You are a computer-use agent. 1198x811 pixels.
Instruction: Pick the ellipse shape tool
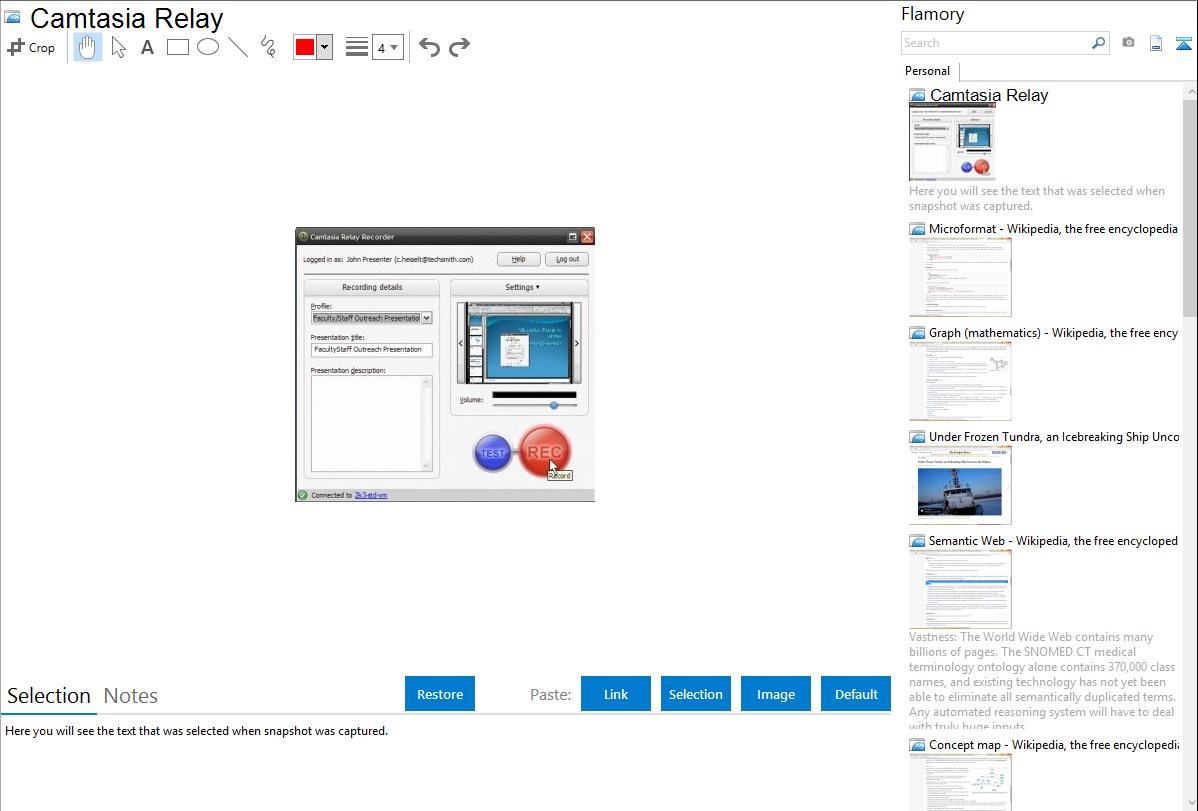[x=208, y=47]
